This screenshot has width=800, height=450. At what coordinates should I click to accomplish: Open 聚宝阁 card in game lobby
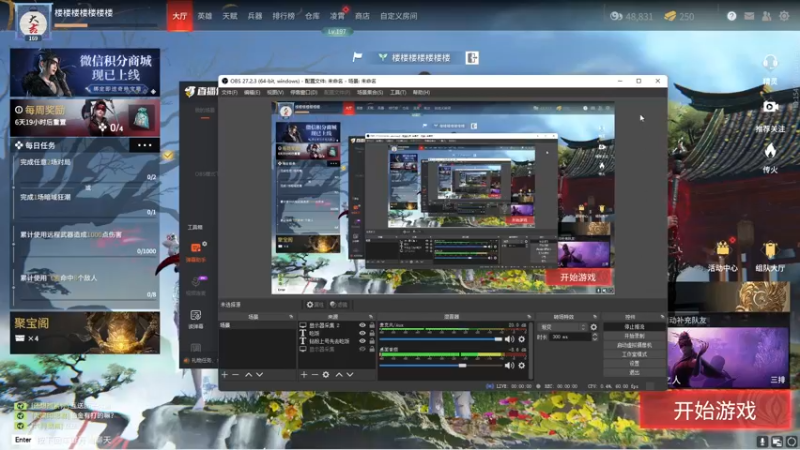[85, 333]
